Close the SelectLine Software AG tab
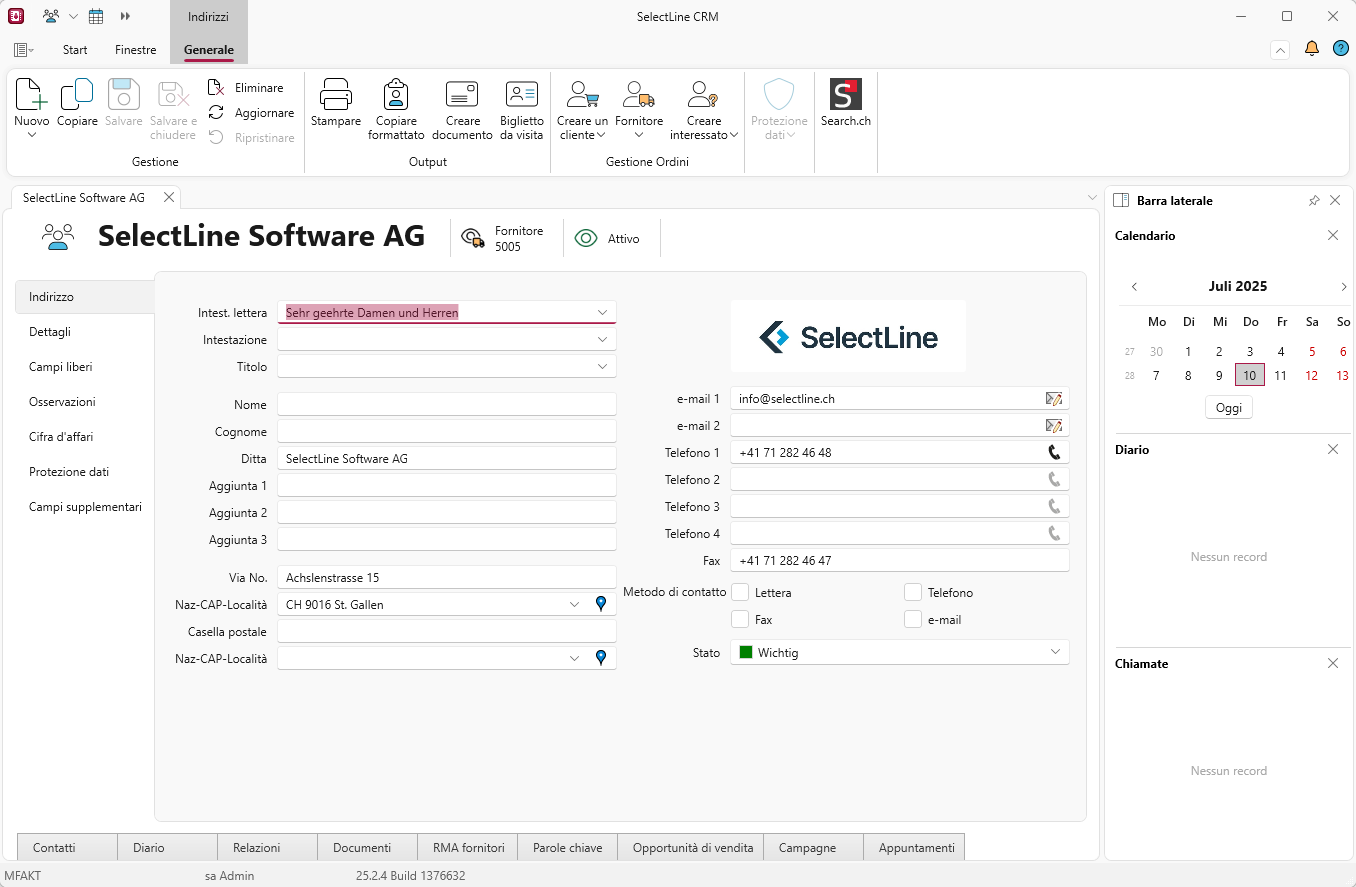The height and width of the screenshot is (887, 1356). click(168, 198)
